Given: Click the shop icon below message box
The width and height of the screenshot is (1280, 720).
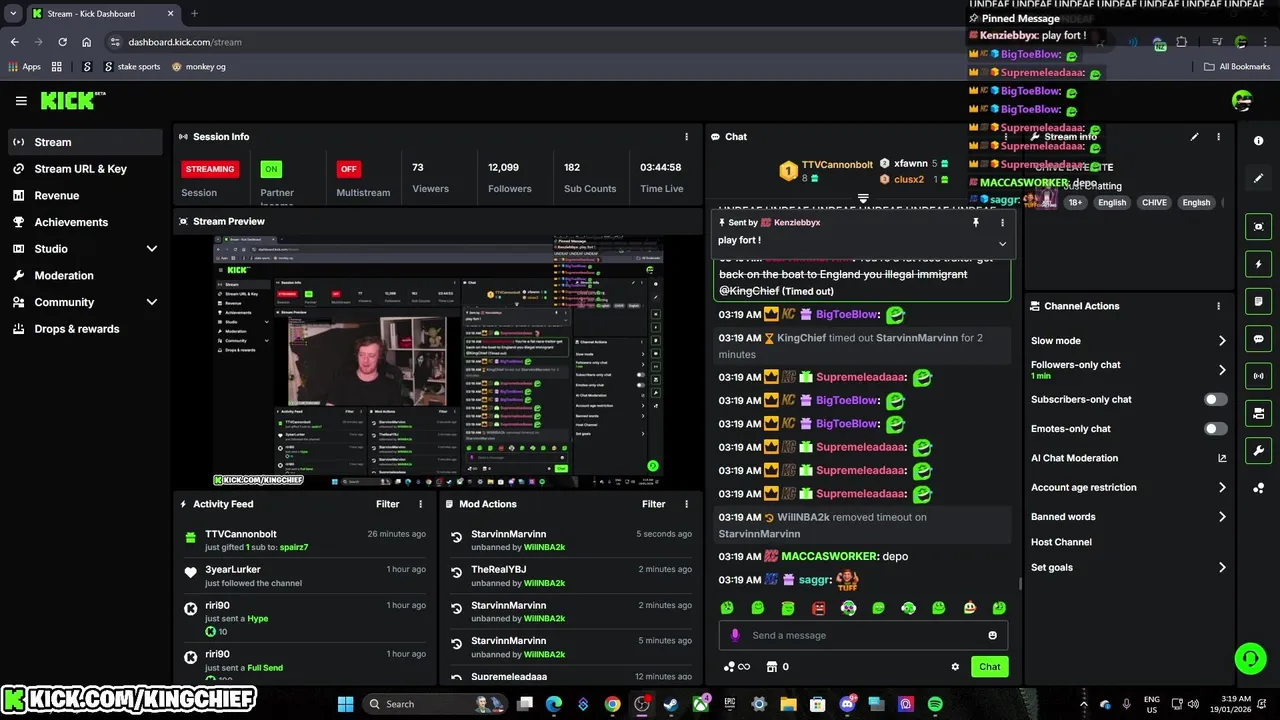Looking at the screenshot, I should (772, 667).
